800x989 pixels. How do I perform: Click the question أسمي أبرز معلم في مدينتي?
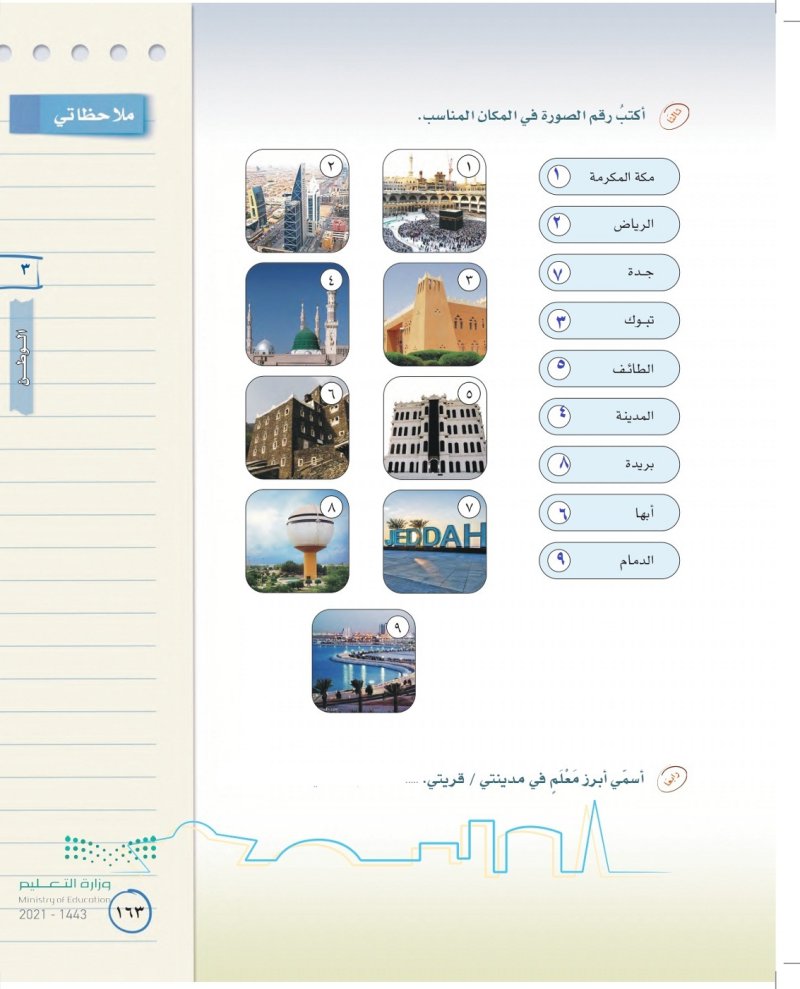[534, 779]
